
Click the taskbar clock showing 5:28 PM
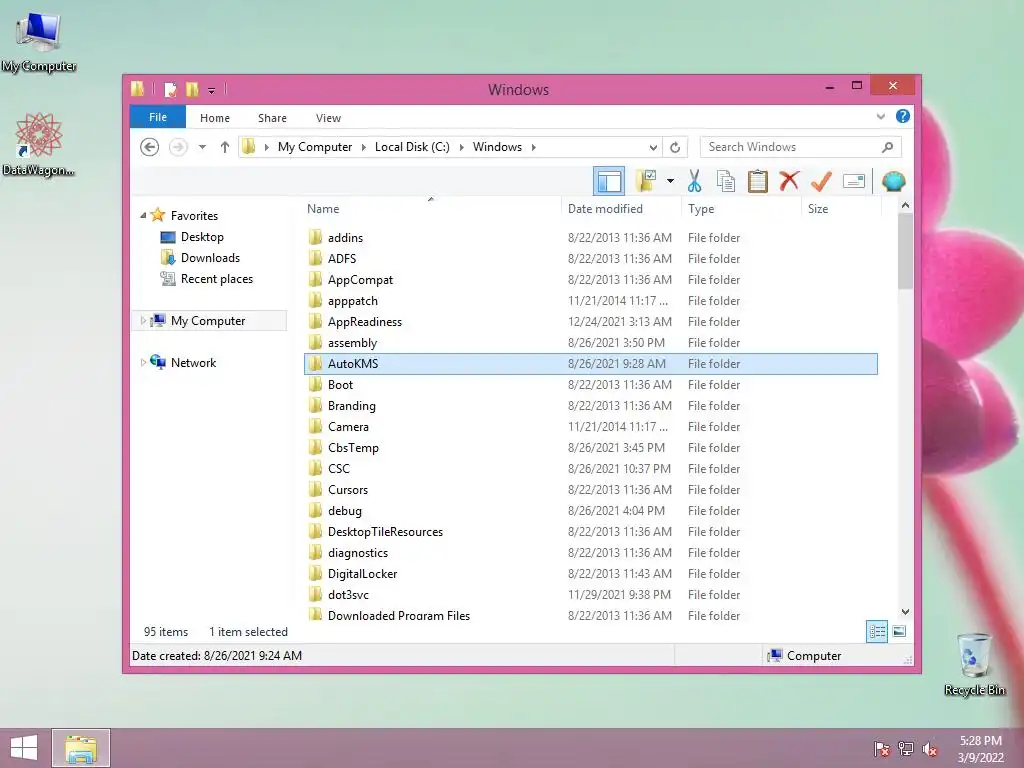[980, 748]
